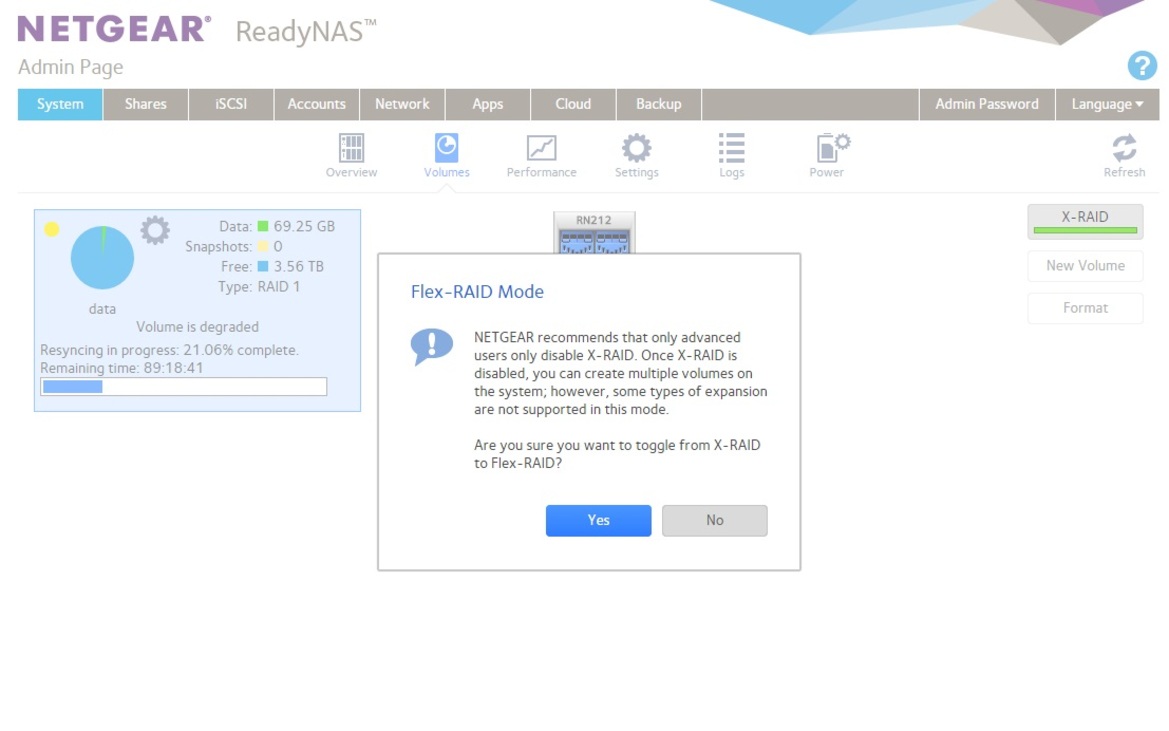1169x731 pixels.
Task: Click the '3.56 TB' free value
Action: [298, 266]
